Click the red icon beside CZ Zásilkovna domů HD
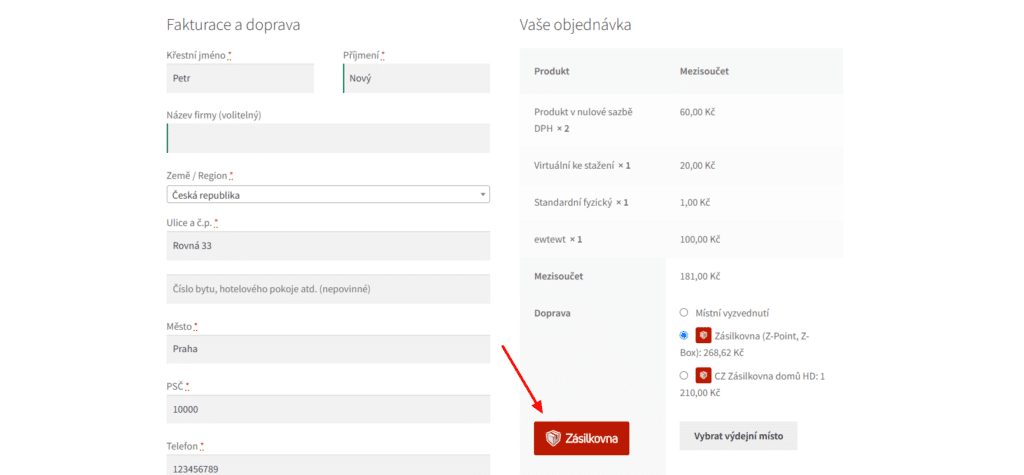Viewport: 1024px width, 475px height. click(x=703, y=376)
